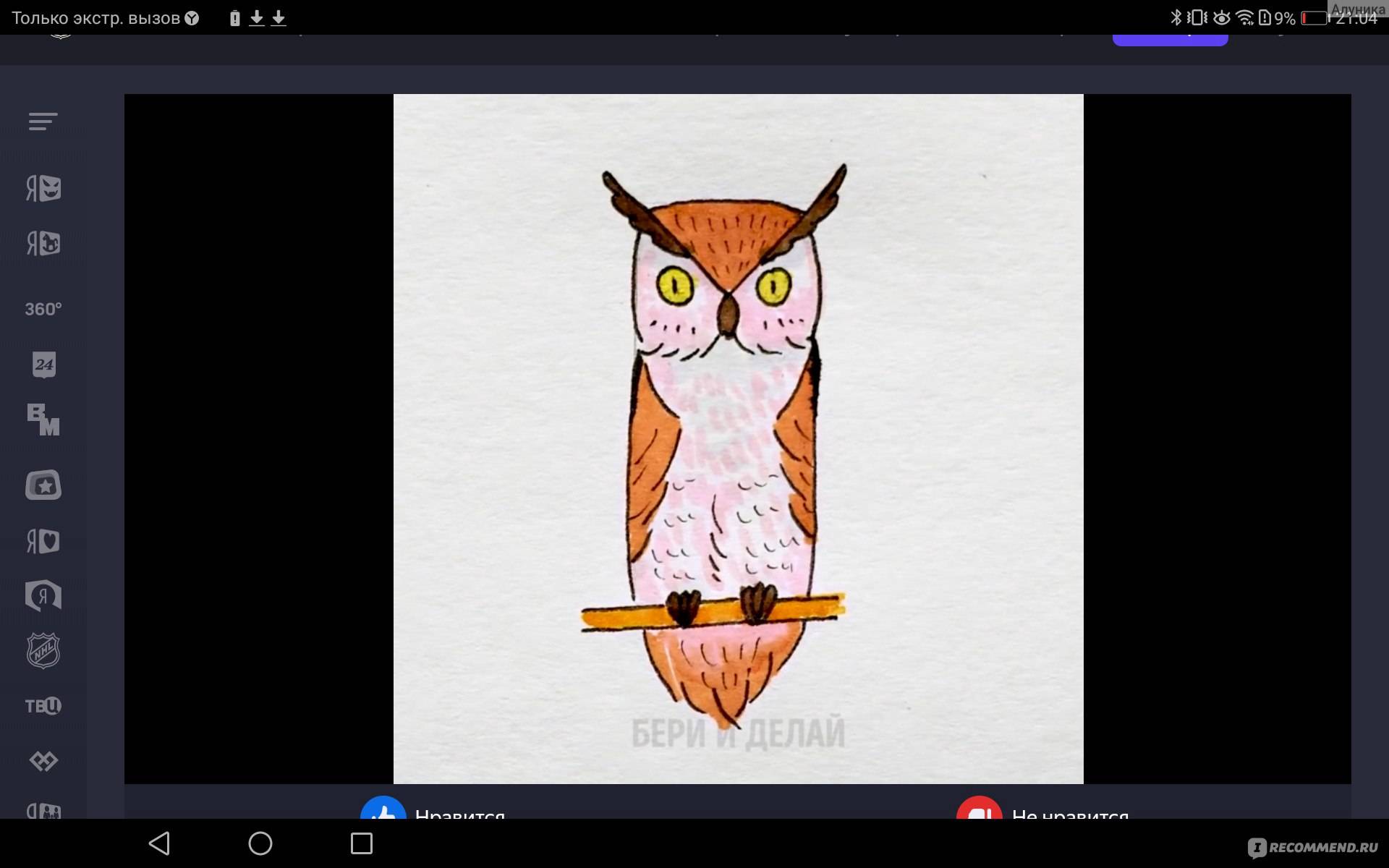Open the NHL channel icon
This screenshot has height=868, width=1389.
coord(43,651)
